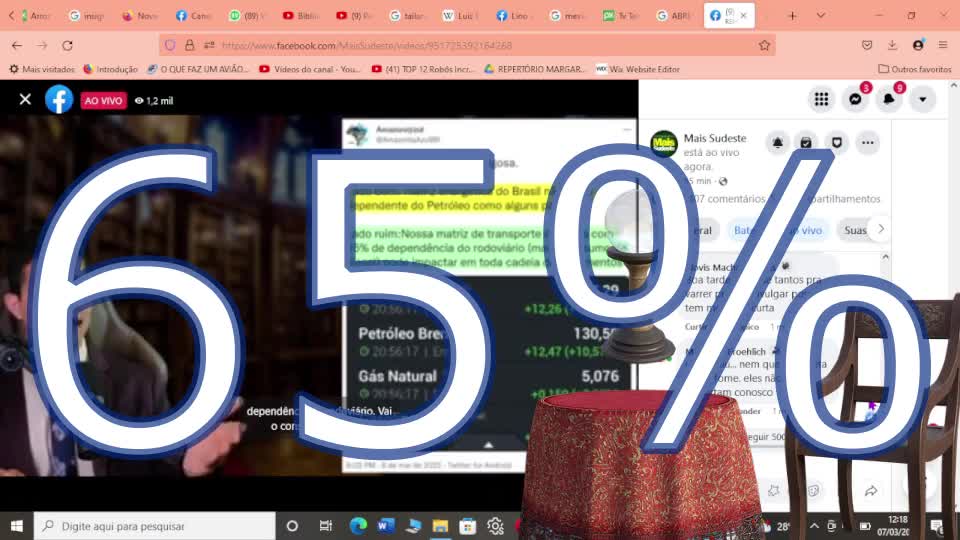Click the shield tracking protection icon in address bar
The width and height of the screenshot is (960, 540).
170,45
